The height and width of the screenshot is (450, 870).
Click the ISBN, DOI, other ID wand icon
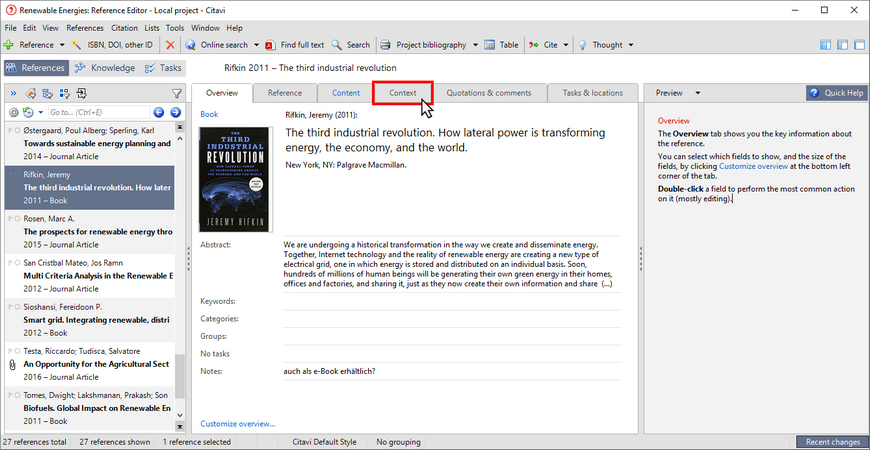tap(77, 45)
